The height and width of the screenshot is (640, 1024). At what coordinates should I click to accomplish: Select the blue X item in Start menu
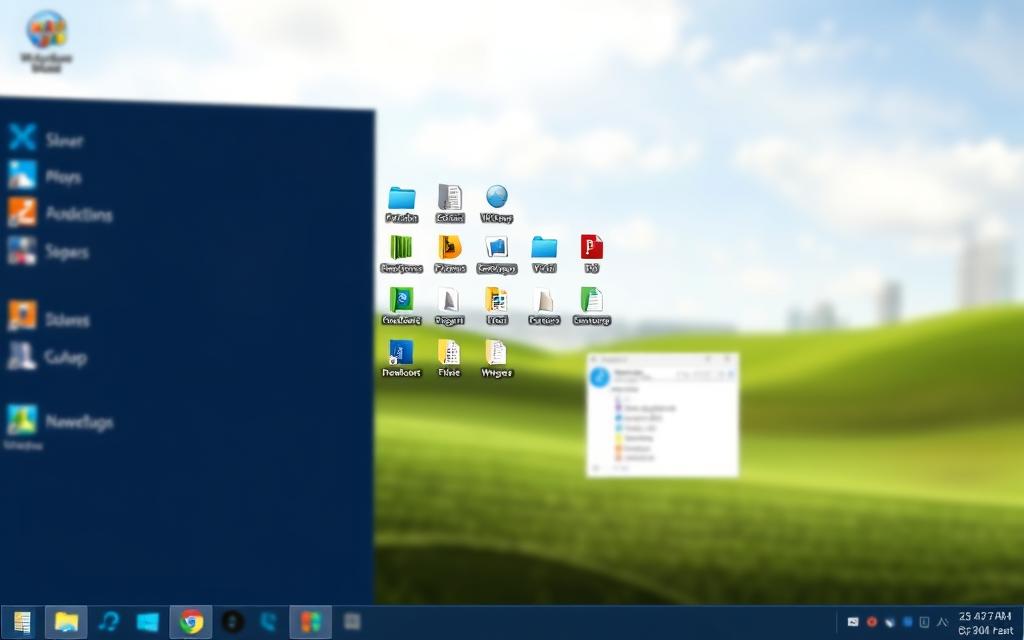(22, 138)
